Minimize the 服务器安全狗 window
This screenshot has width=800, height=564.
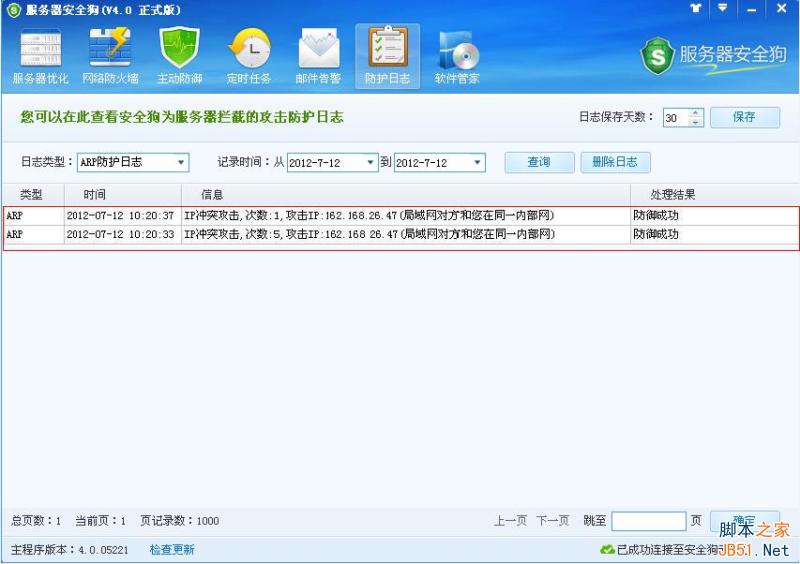click(x=752, y=9)
